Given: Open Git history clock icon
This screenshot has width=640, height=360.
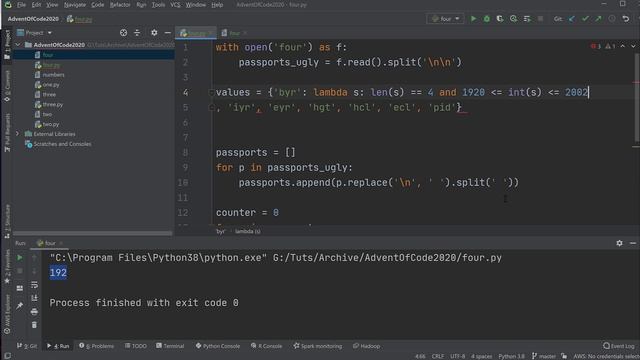Looking at the screenshot, I should 612,19.
